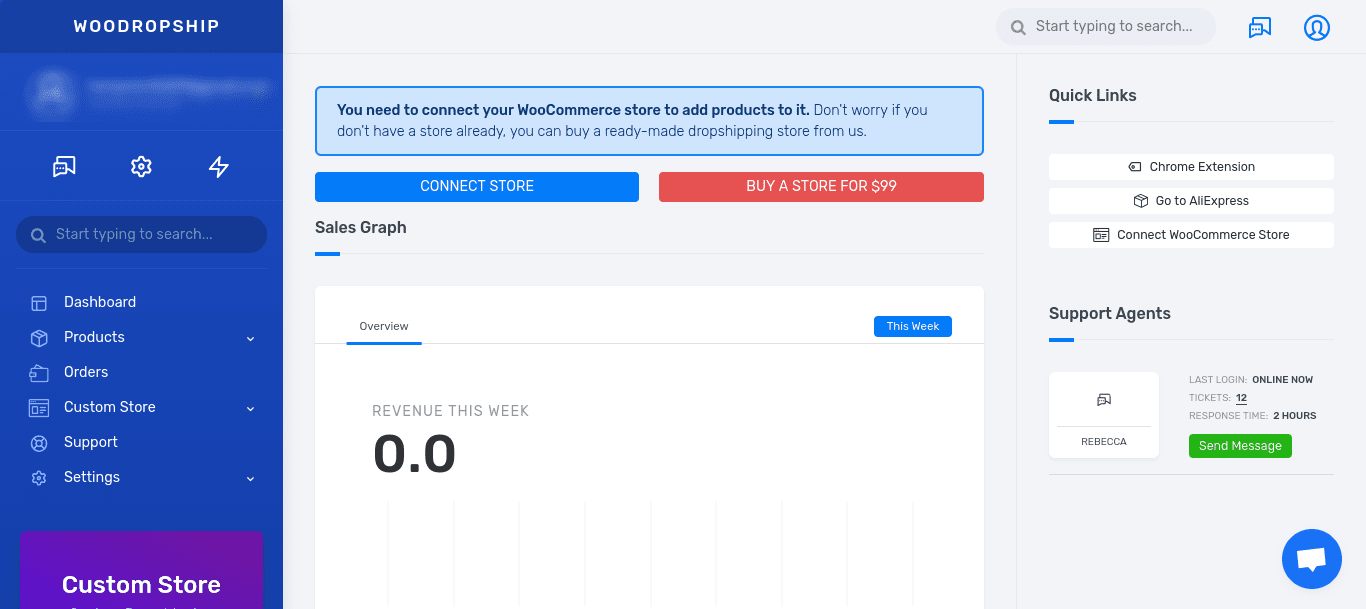Expand the Custom Store menu chevron
Image resolution: width=1366 pixels, height=609 pixels.
[251, 408]
